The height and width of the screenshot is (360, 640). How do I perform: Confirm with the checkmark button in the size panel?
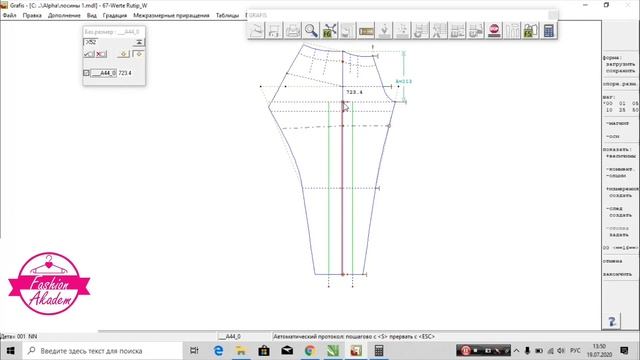coord(89,54)
